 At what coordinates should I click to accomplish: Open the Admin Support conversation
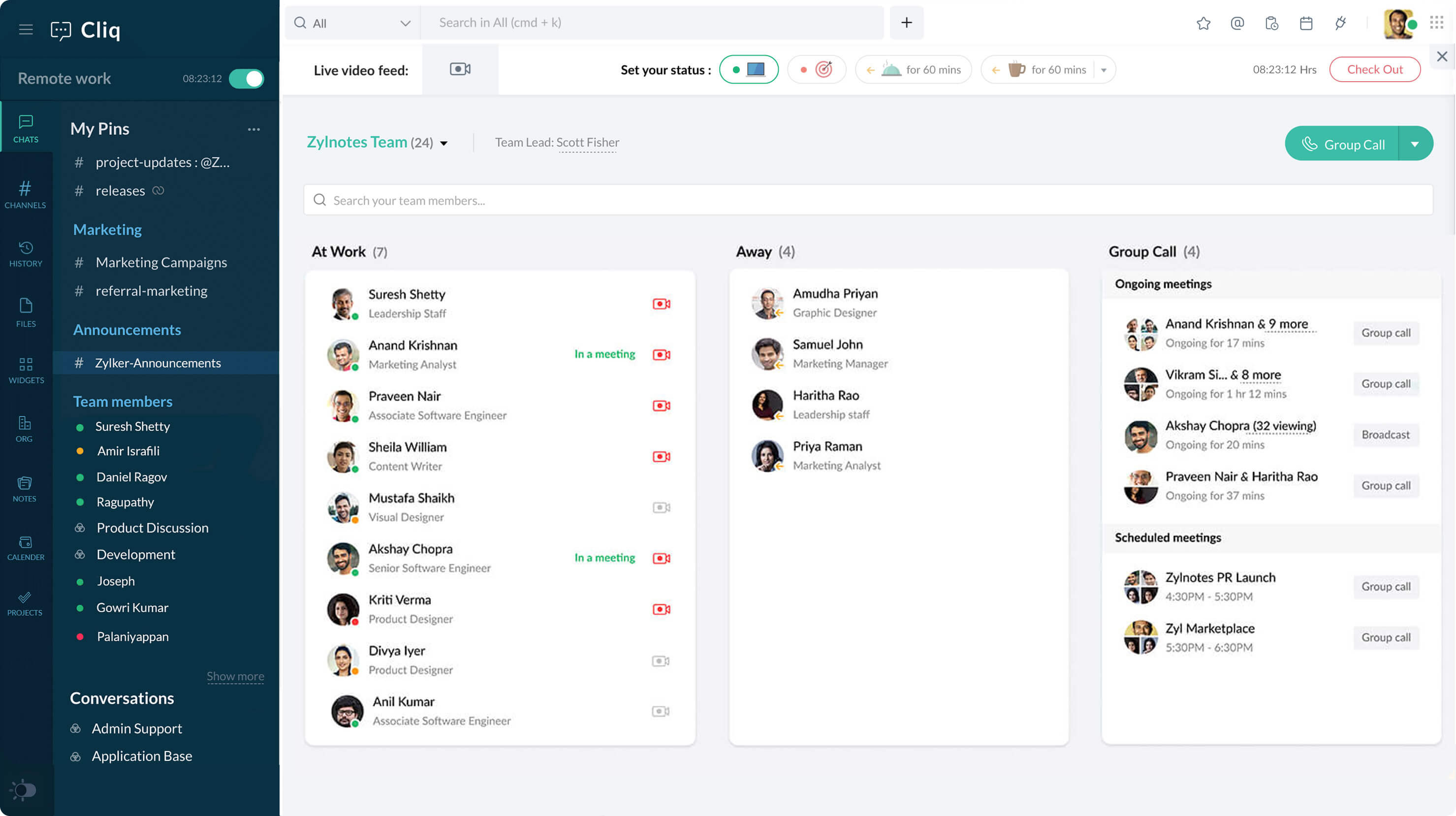click(136, 728)
